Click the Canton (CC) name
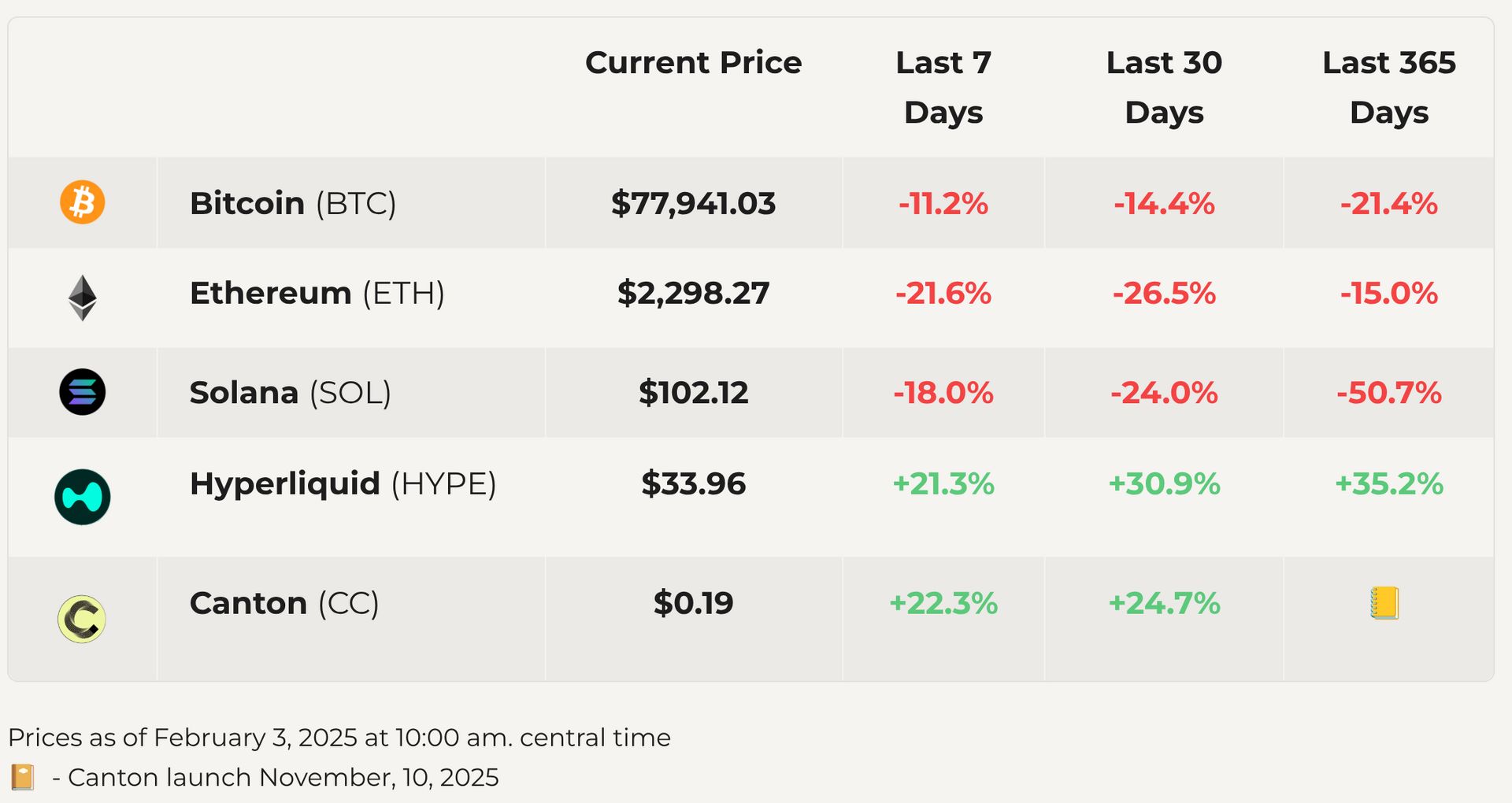The width and height of the screenshot is (1512, 803). click(x=284, y=603)
